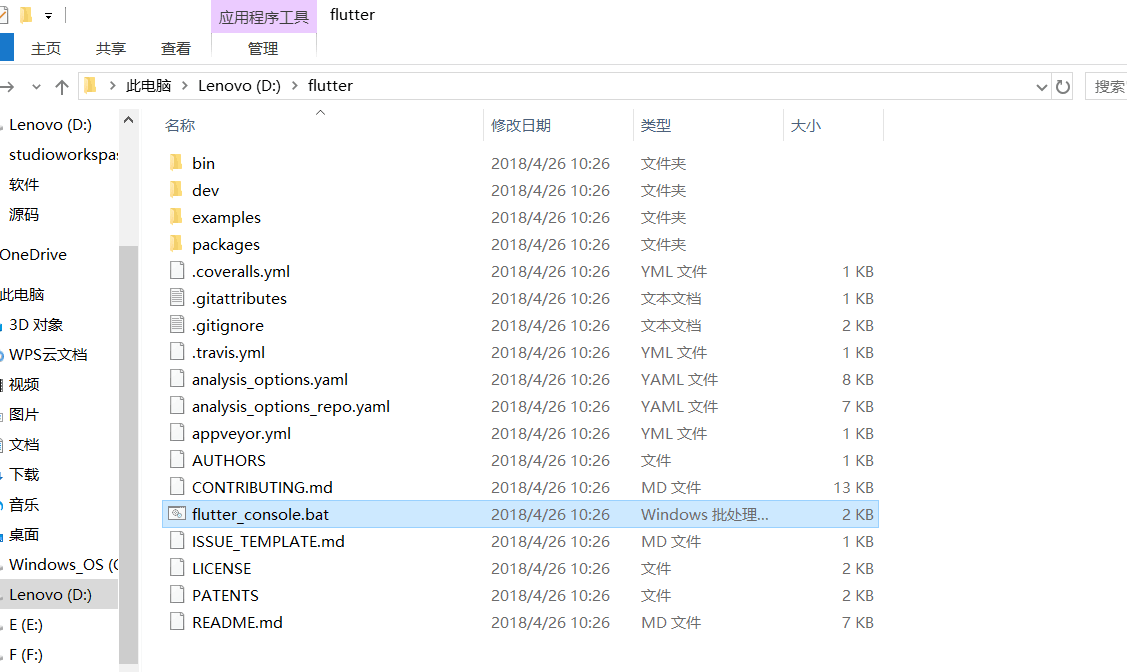Image resolution: width=1127 pixels, height=672 pixels.
Task: Open the blue file menu tab
Action: click(6, 48)
